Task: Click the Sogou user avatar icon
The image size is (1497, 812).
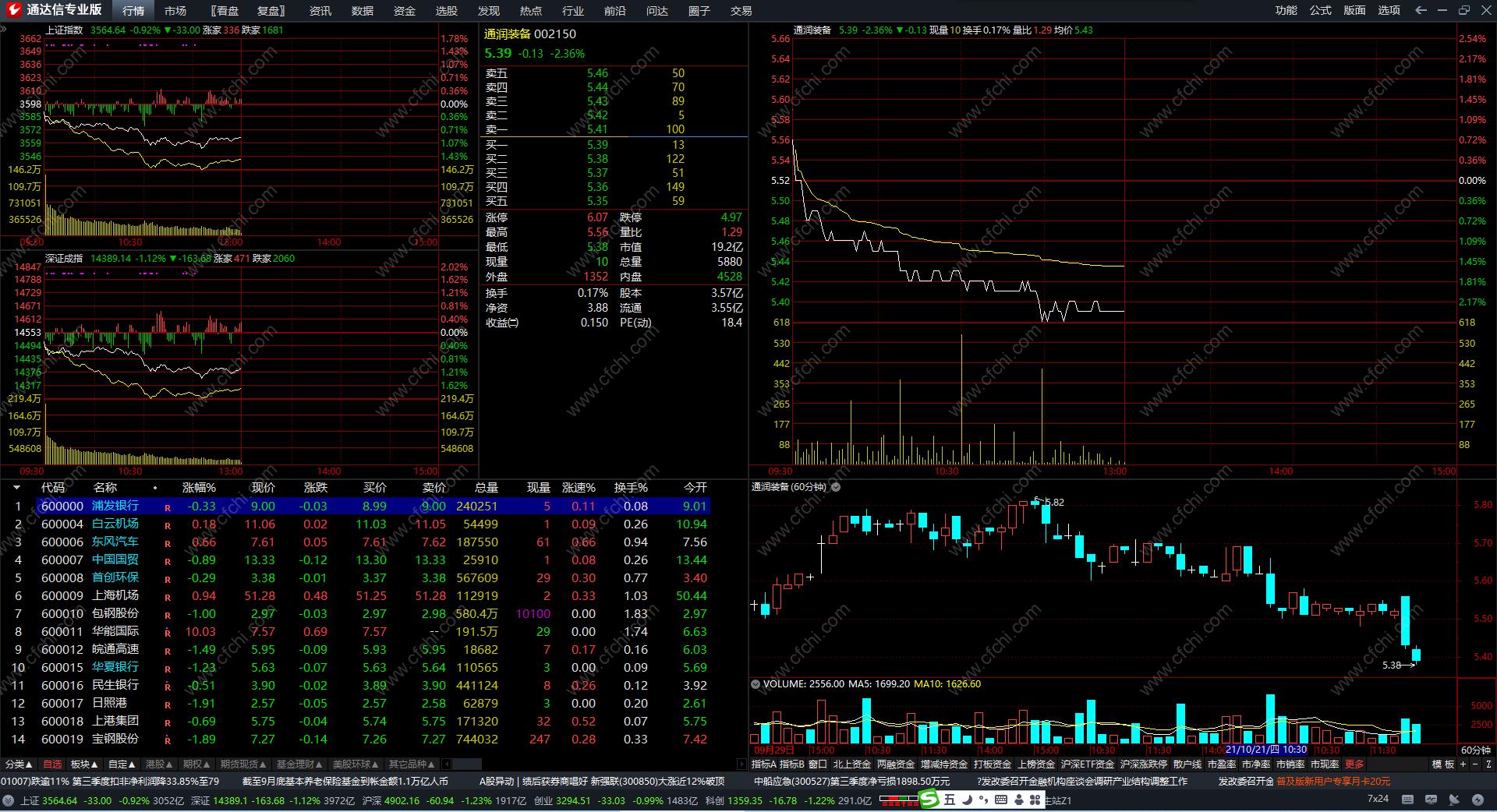Action: coord(1018,800)
